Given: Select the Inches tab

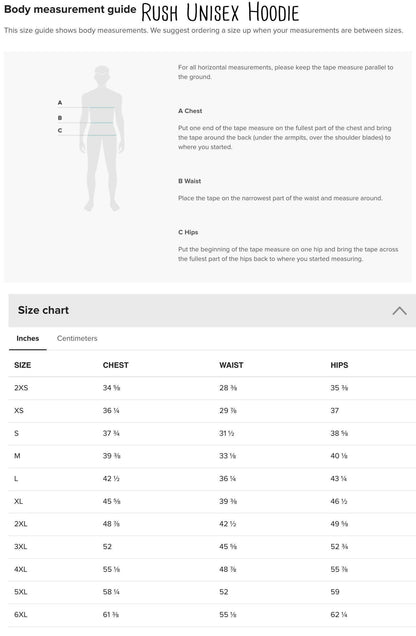Looking at the screenshot, I should pos(28,338).
